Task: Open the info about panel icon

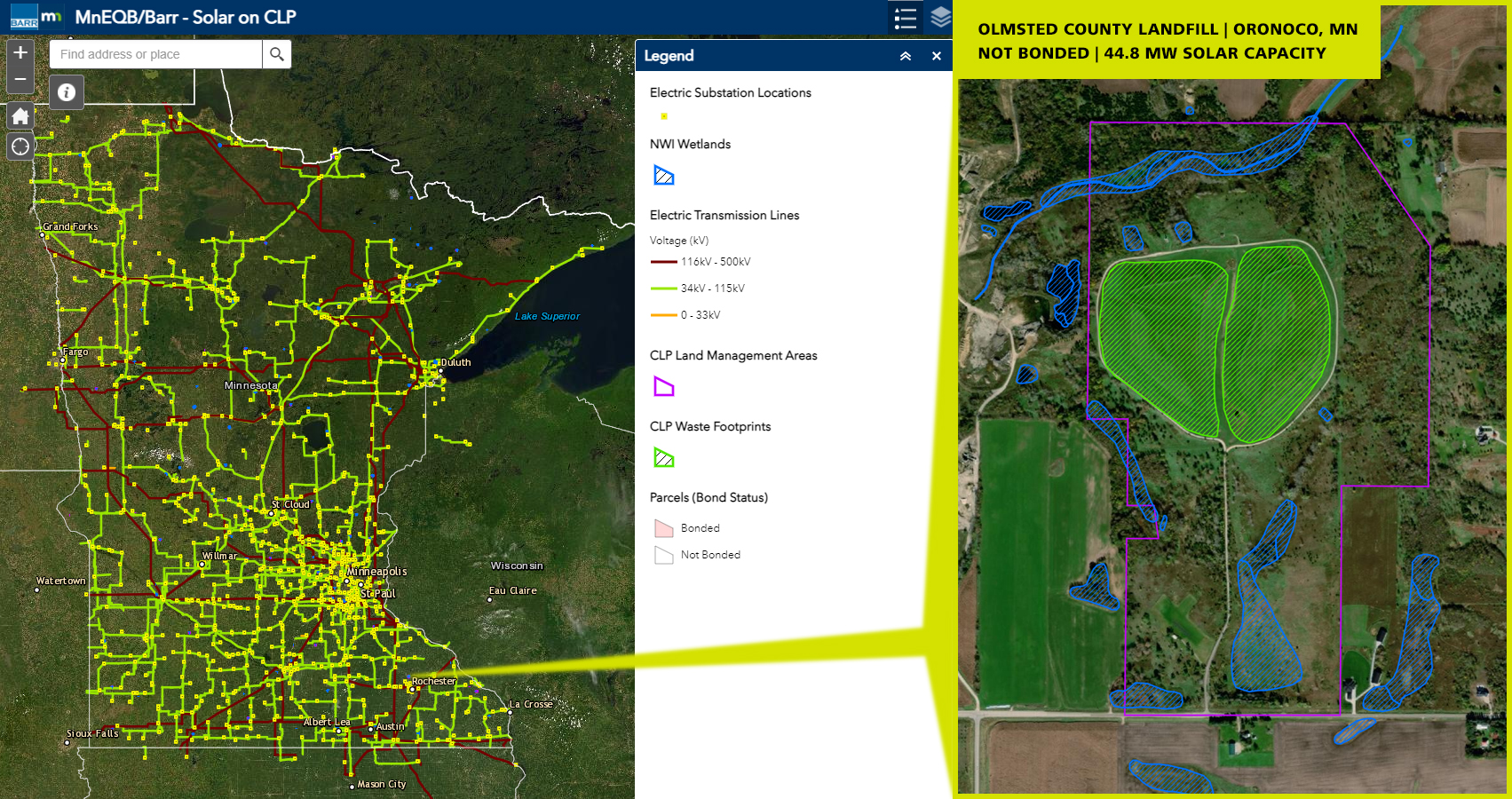Action: [x=67, y=92]
